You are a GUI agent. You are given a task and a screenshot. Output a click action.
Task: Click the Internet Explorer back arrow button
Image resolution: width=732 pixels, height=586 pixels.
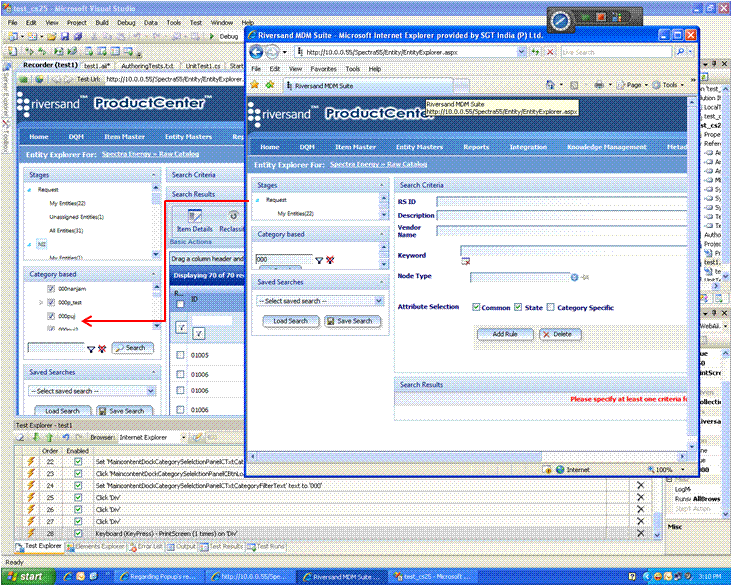pyautogui.click(x=256, y=52)
